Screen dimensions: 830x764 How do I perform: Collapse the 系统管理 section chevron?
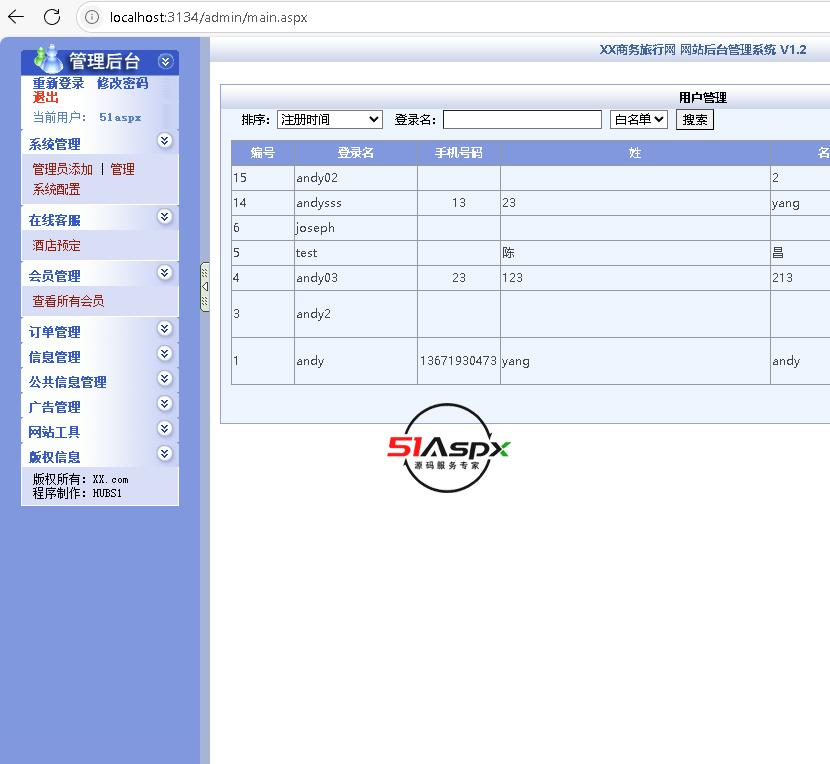pos(165,140)
